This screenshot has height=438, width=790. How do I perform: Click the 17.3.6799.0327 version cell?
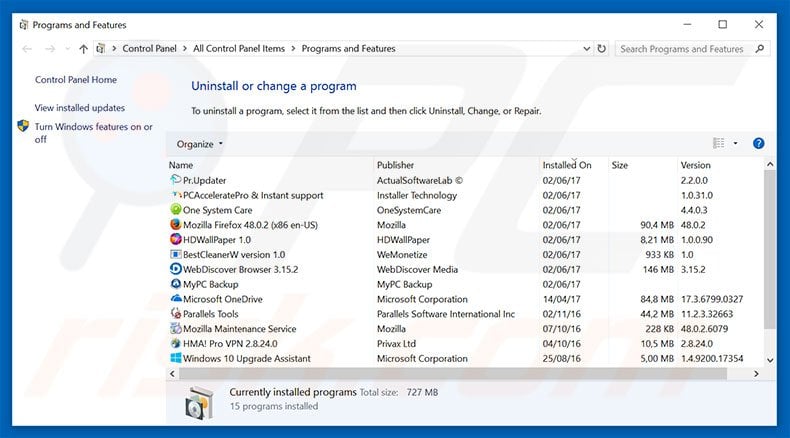pos(712,299)
